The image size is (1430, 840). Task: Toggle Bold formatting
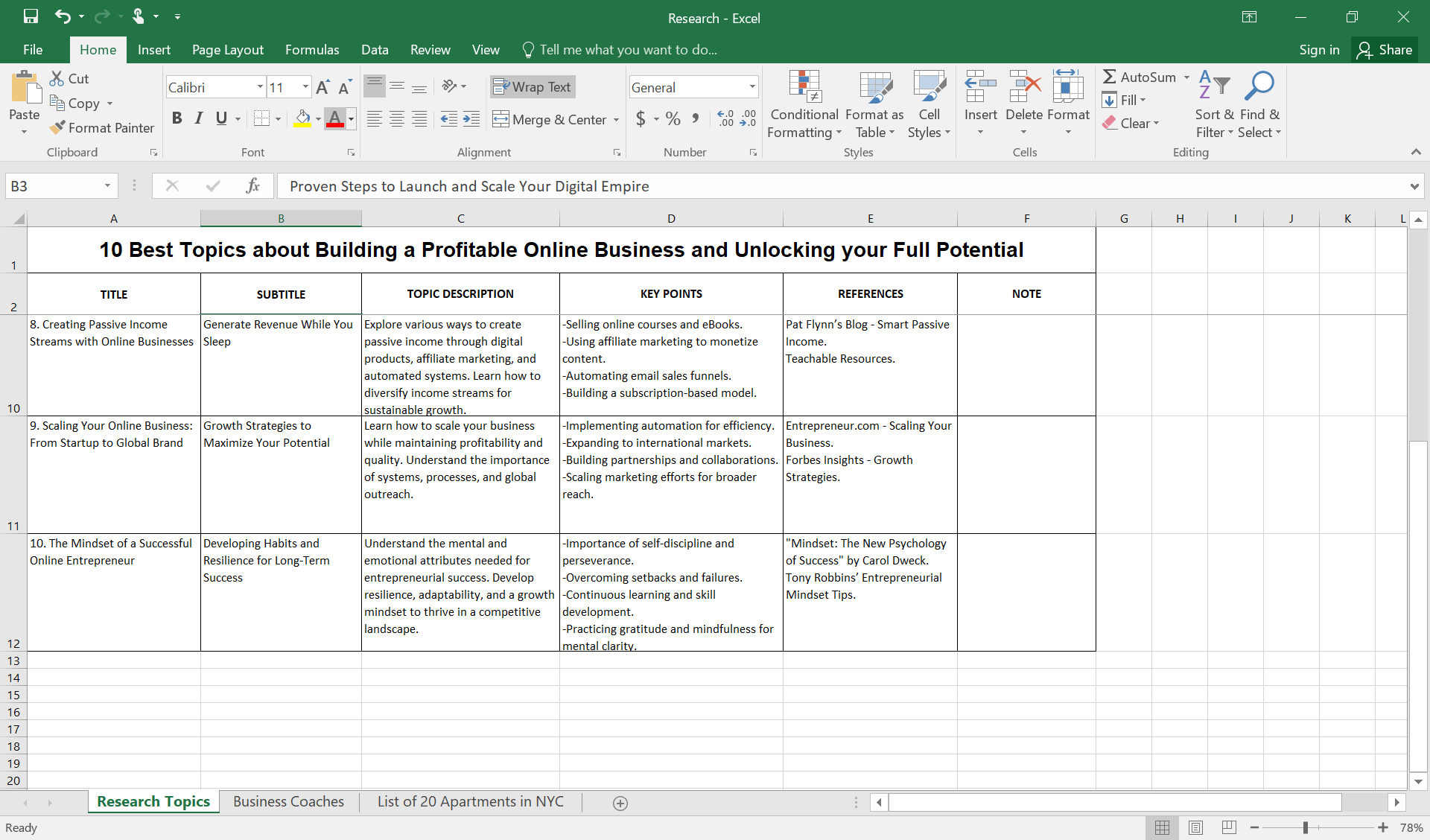pos(177,118)
